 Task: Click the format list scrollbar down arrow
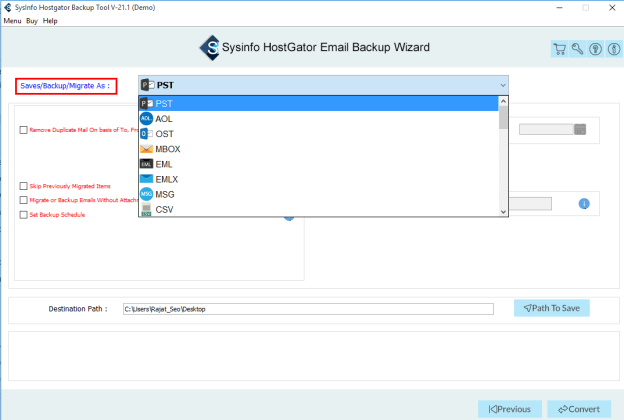click(x=503, y=212)
